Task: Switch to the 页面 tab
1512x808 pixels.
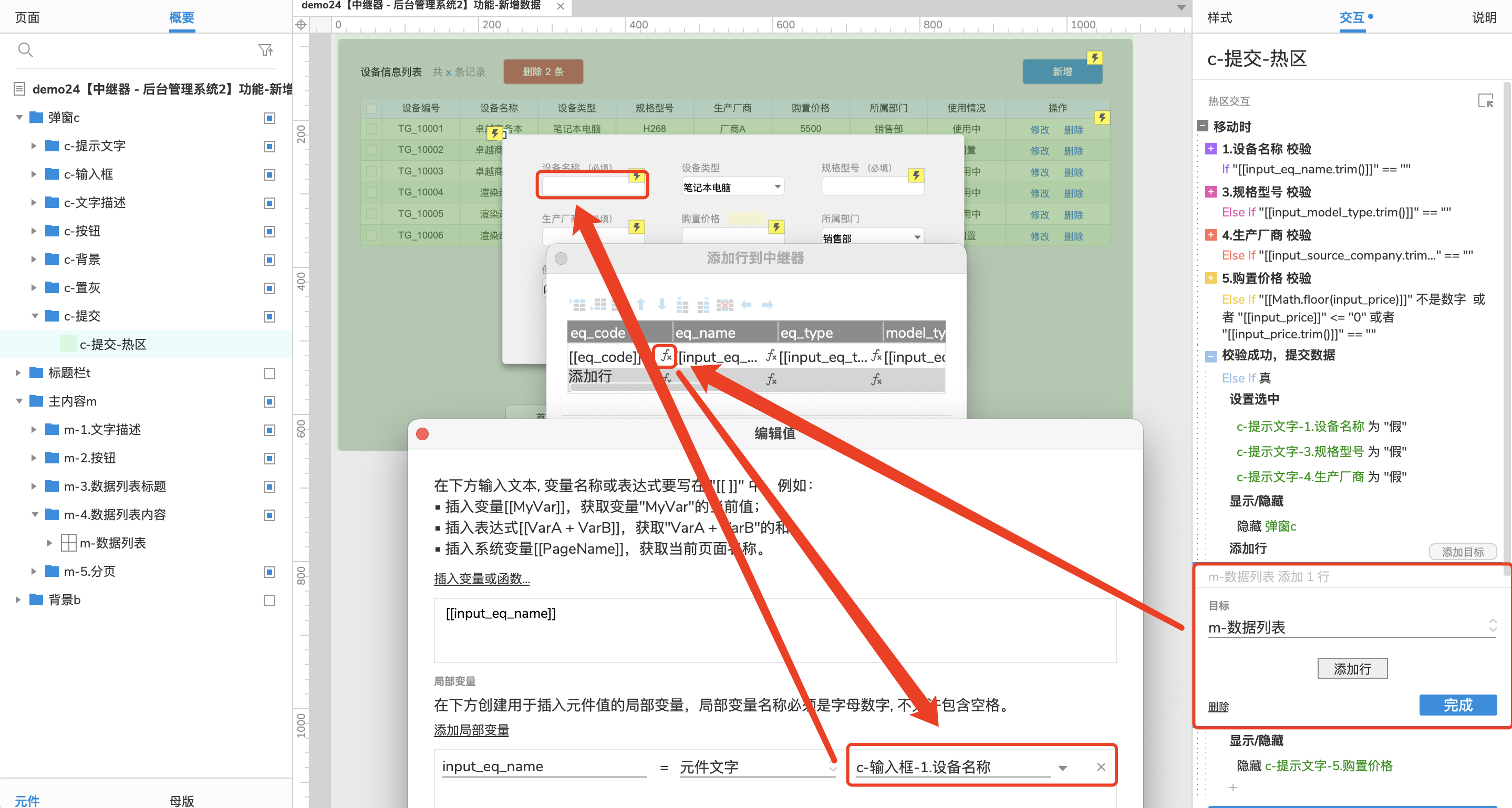Action: click(x=27, y=18)
